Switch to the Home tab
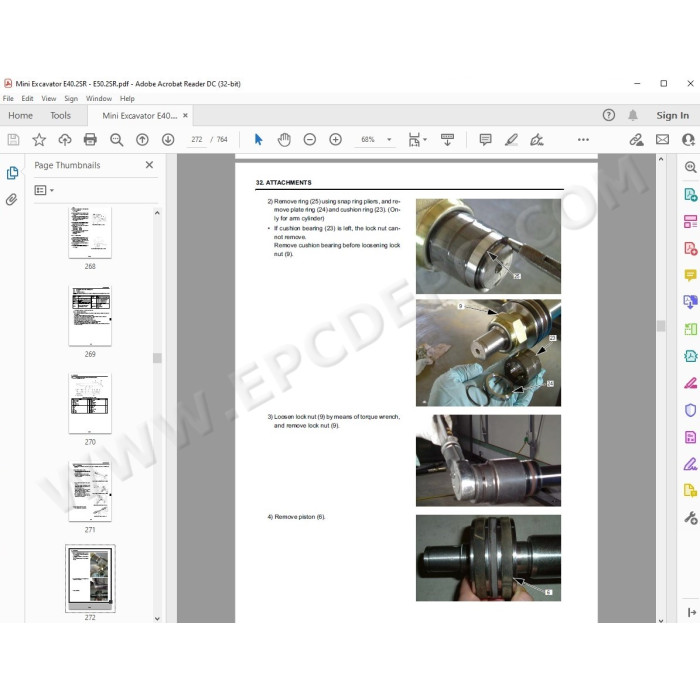 point(21,116)
